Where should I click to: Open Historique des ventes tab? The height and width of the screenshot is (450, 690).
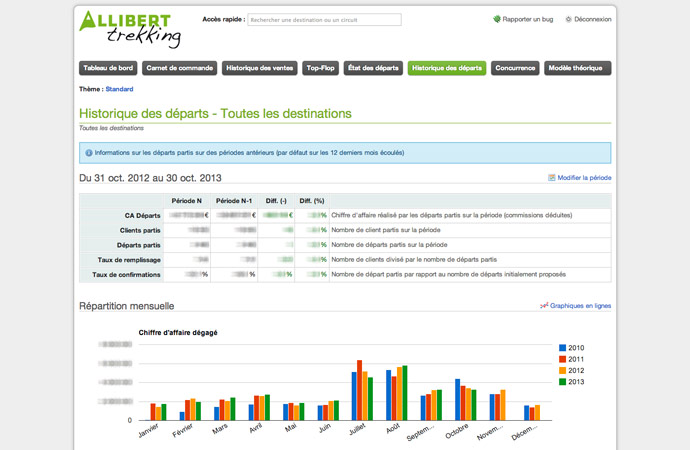(259, 68)
